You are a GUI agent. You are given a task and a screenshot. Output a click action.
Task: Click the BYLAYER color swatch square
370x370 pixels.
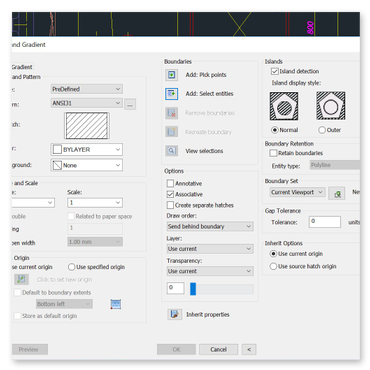click(57, 149)
